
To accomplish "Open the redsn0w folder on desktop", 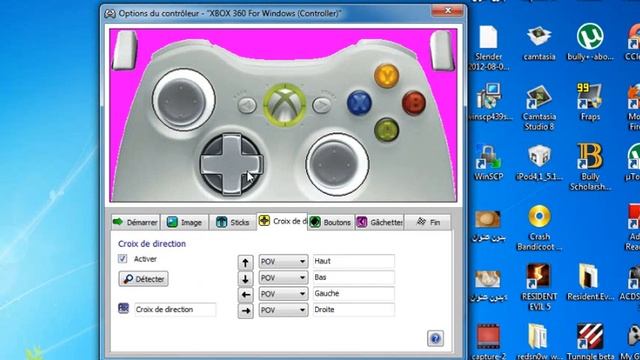I will [539, 342].
